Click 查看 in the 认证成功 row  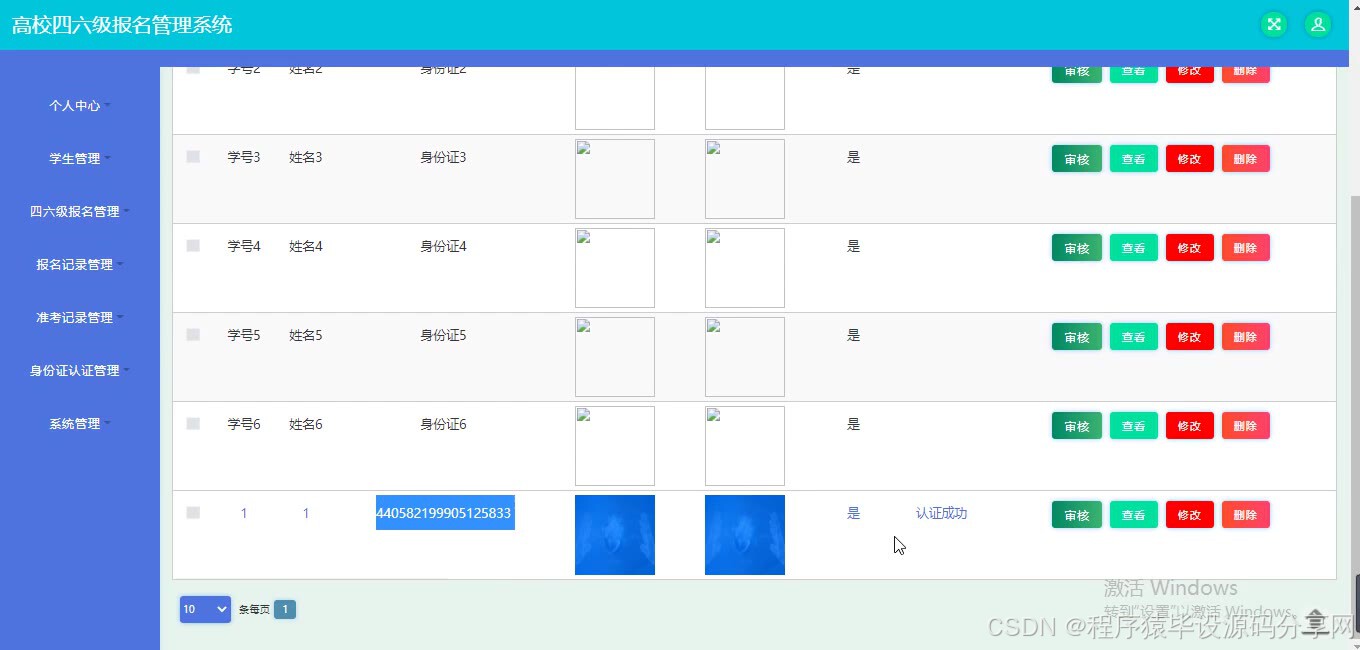click(1133, 515)
